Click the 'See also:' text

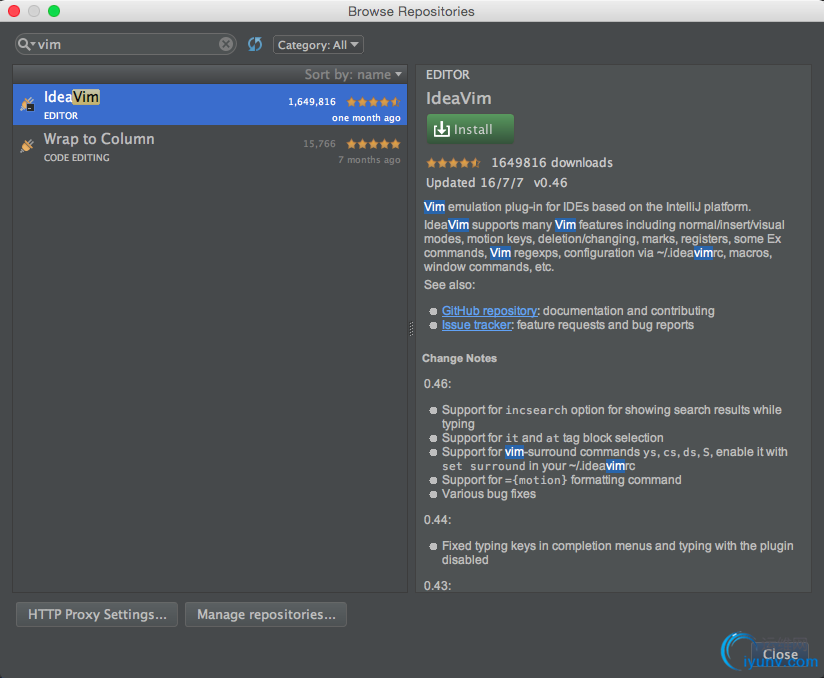pos(449,285)
